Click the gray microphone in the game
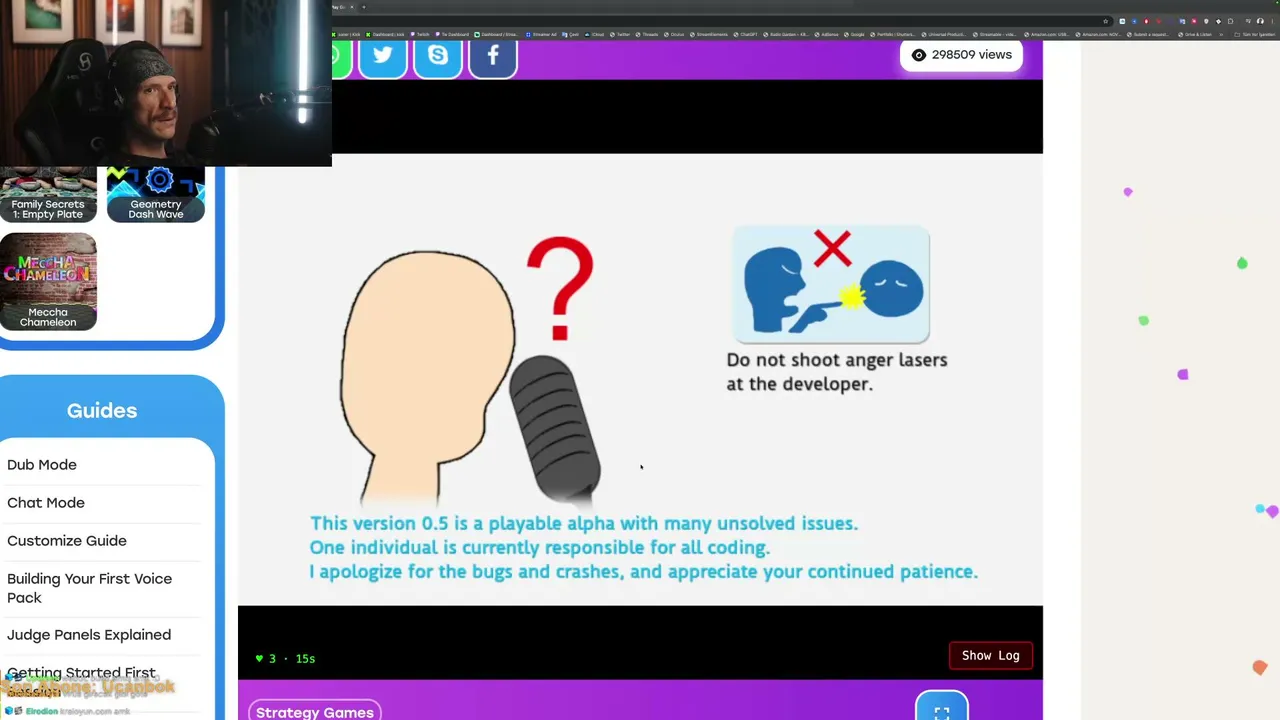Image resolution: width=1280 pixels, height=720 pixels. coord(556,428)
